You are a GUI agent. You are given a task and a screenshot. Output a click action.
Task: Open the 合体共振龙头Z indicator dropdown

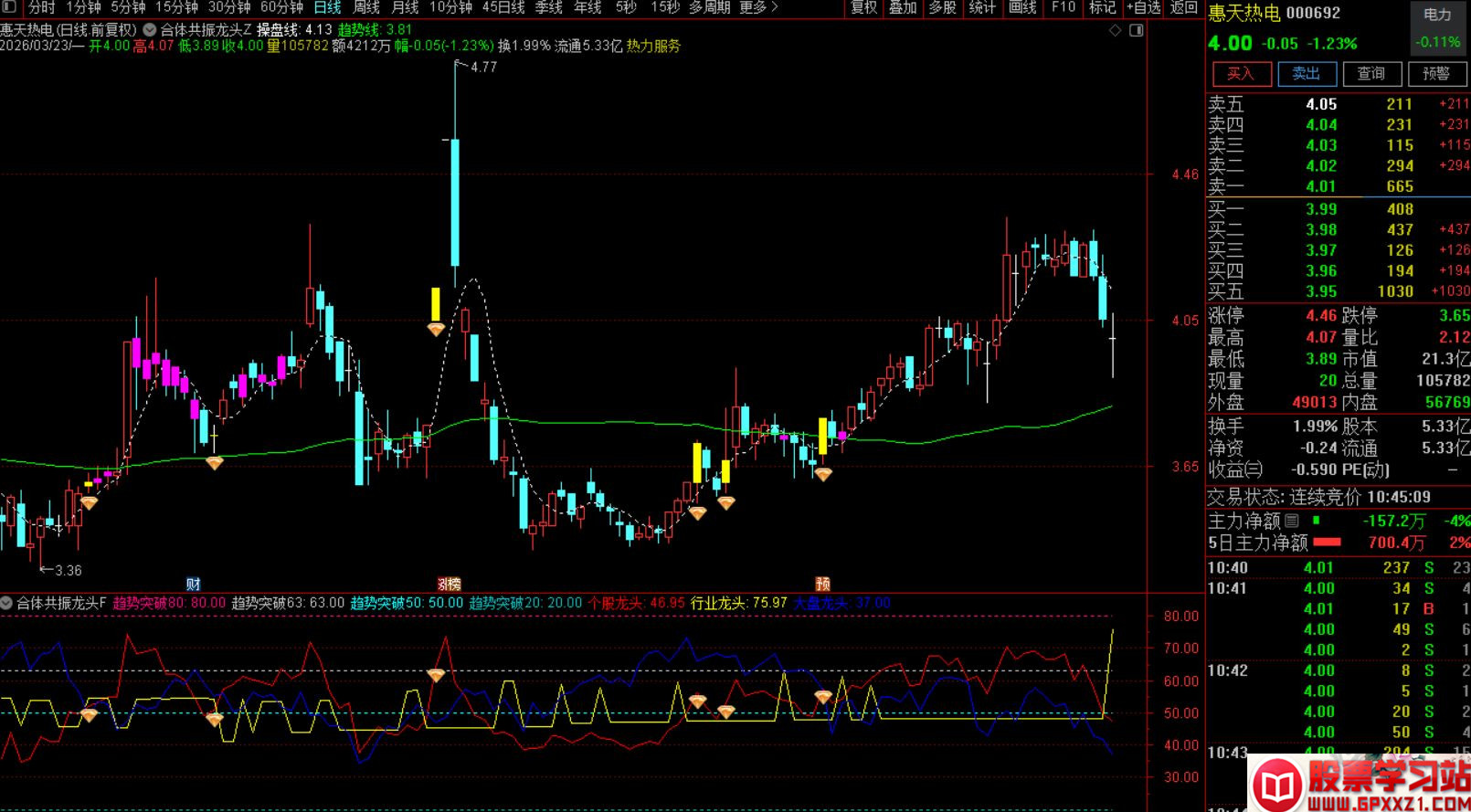(x=150, y=29)
